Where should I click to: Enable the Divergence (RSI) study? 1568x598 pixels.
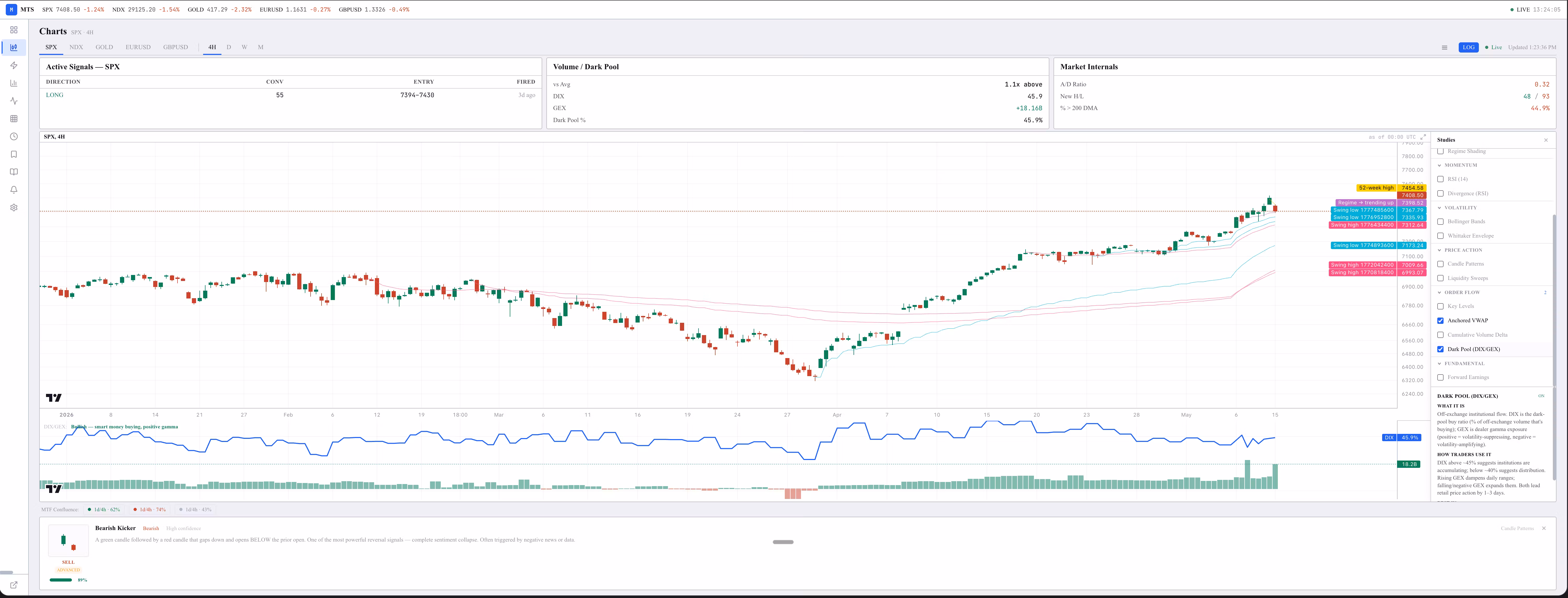(x=1440, y=193)
